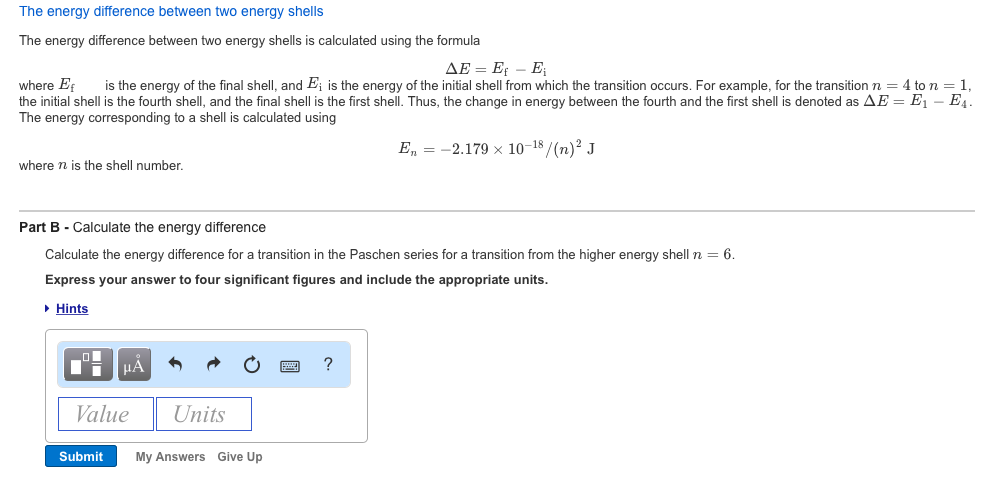Submit the answer

81,456
